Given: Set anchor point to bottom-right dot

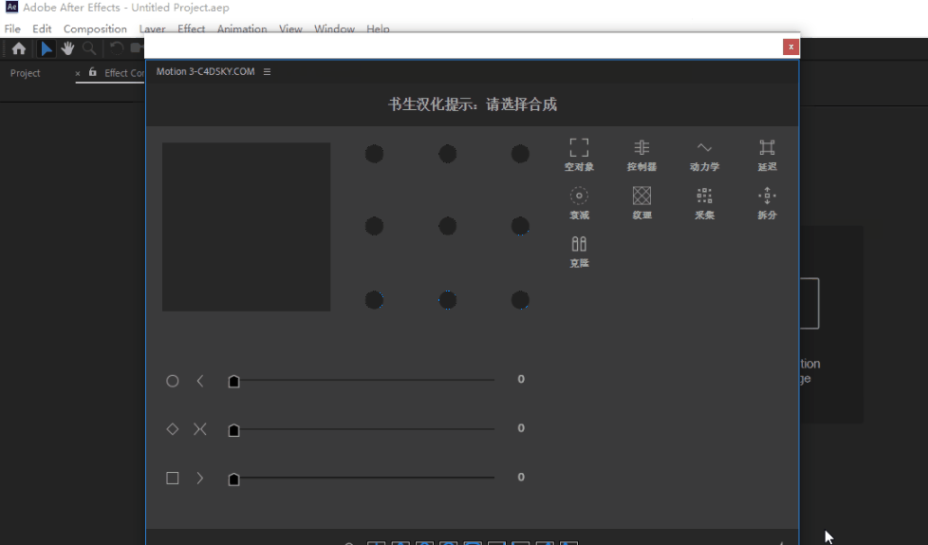Looking at the screenshot, I should click(520, 300).
